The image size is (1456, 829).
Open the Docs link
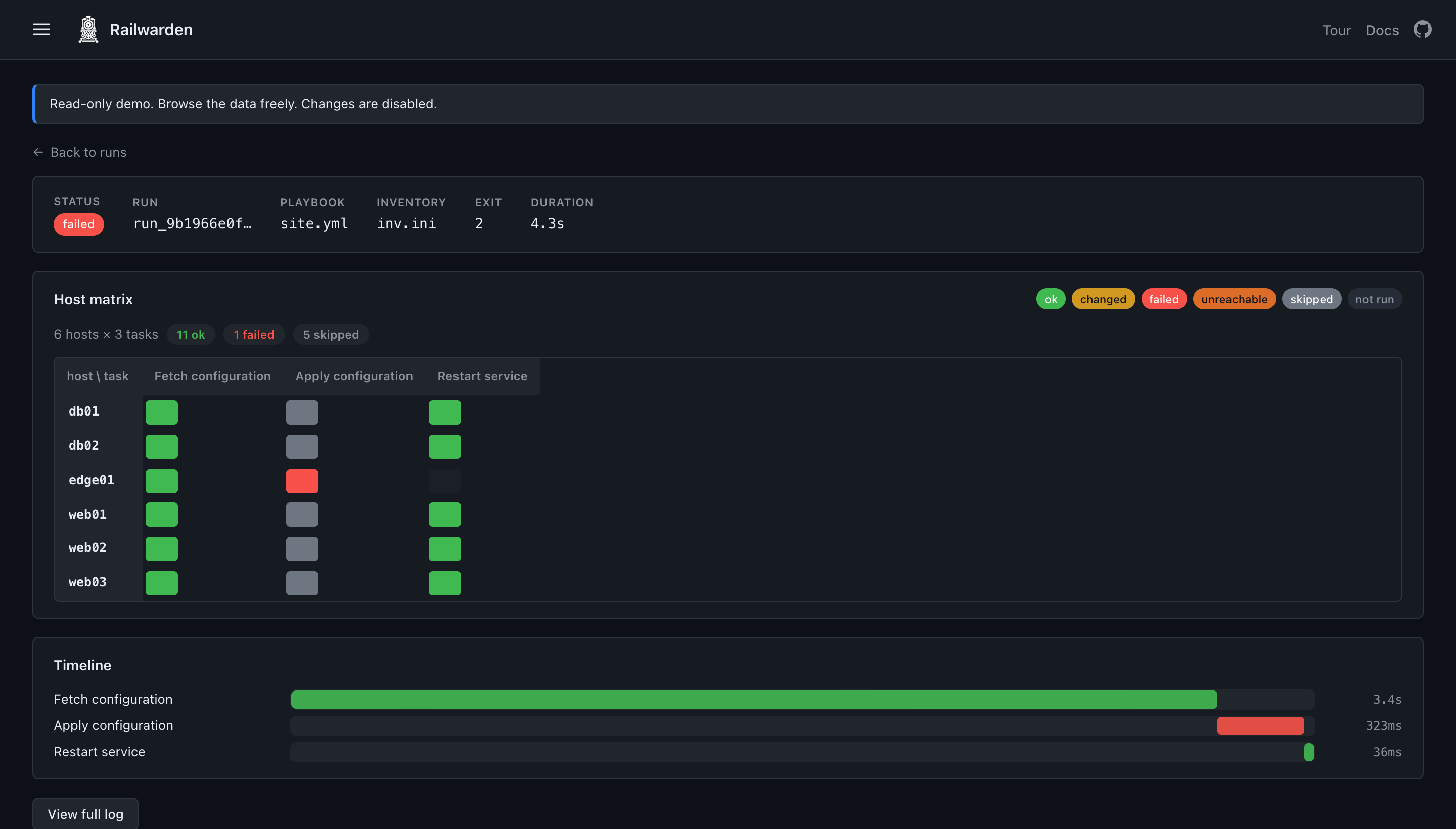1382,30
